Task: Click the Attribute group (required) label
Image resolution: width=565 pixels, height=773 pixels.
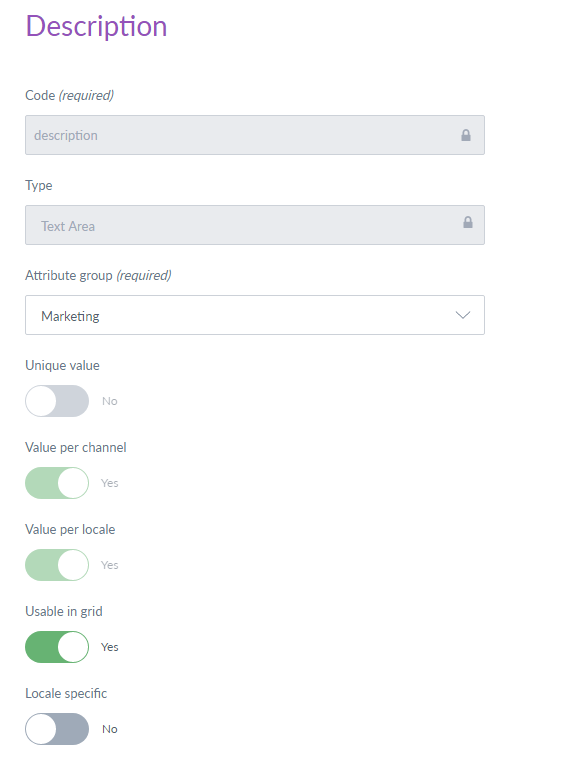Action: [98, 275]
